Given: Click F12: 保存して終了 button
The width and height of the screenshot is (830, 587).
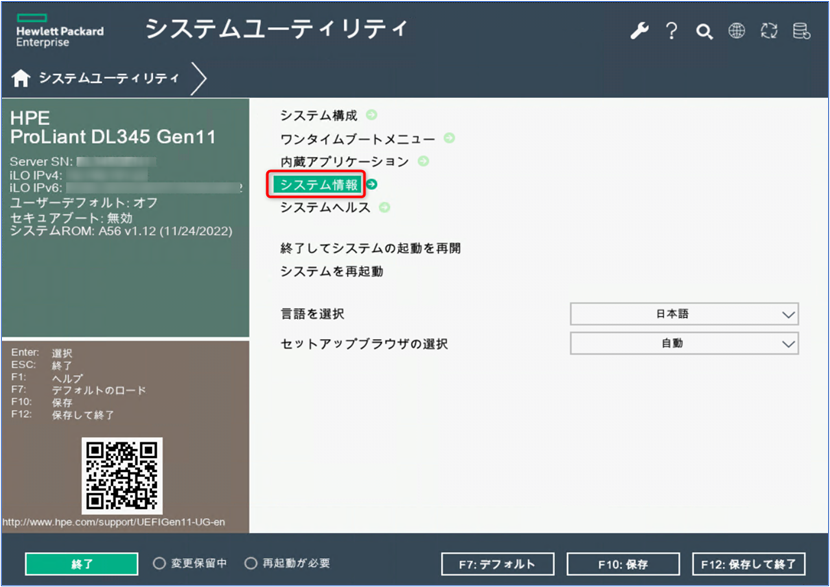Looking at the screenshot, I should click(x=748, y=564).
